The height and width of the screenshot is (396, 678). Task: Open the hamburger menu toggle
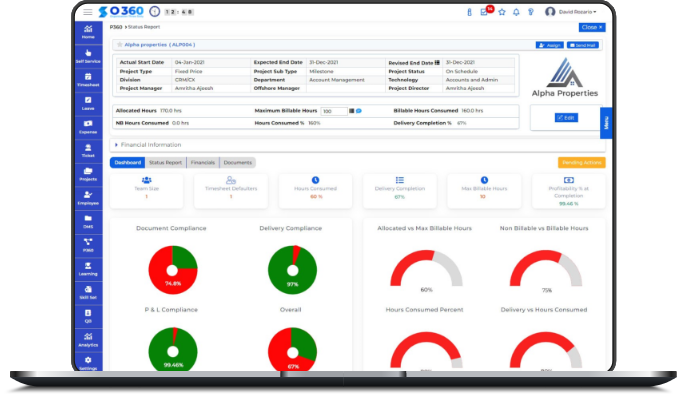[x=88, y=12]
